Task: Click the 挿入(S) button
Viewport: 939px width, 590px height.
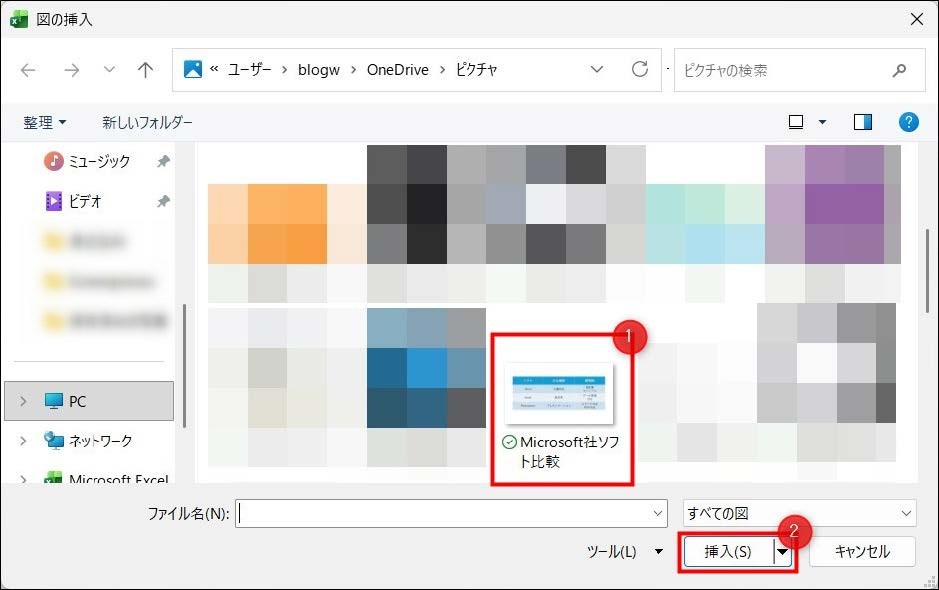Action: pos(727,552)
